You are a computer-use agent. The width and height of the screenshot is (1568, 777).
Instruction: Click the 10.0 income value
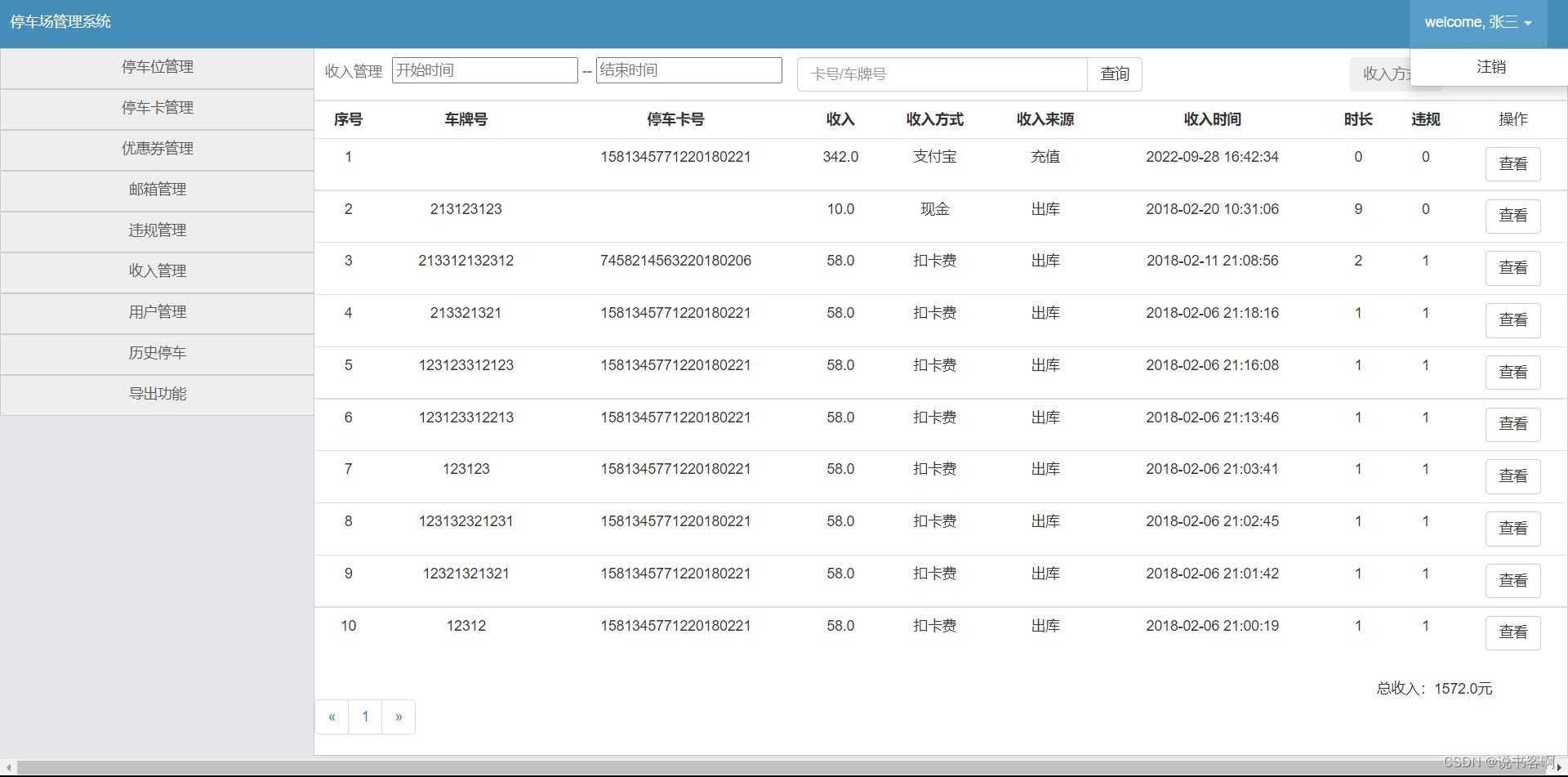click(840, 209)
